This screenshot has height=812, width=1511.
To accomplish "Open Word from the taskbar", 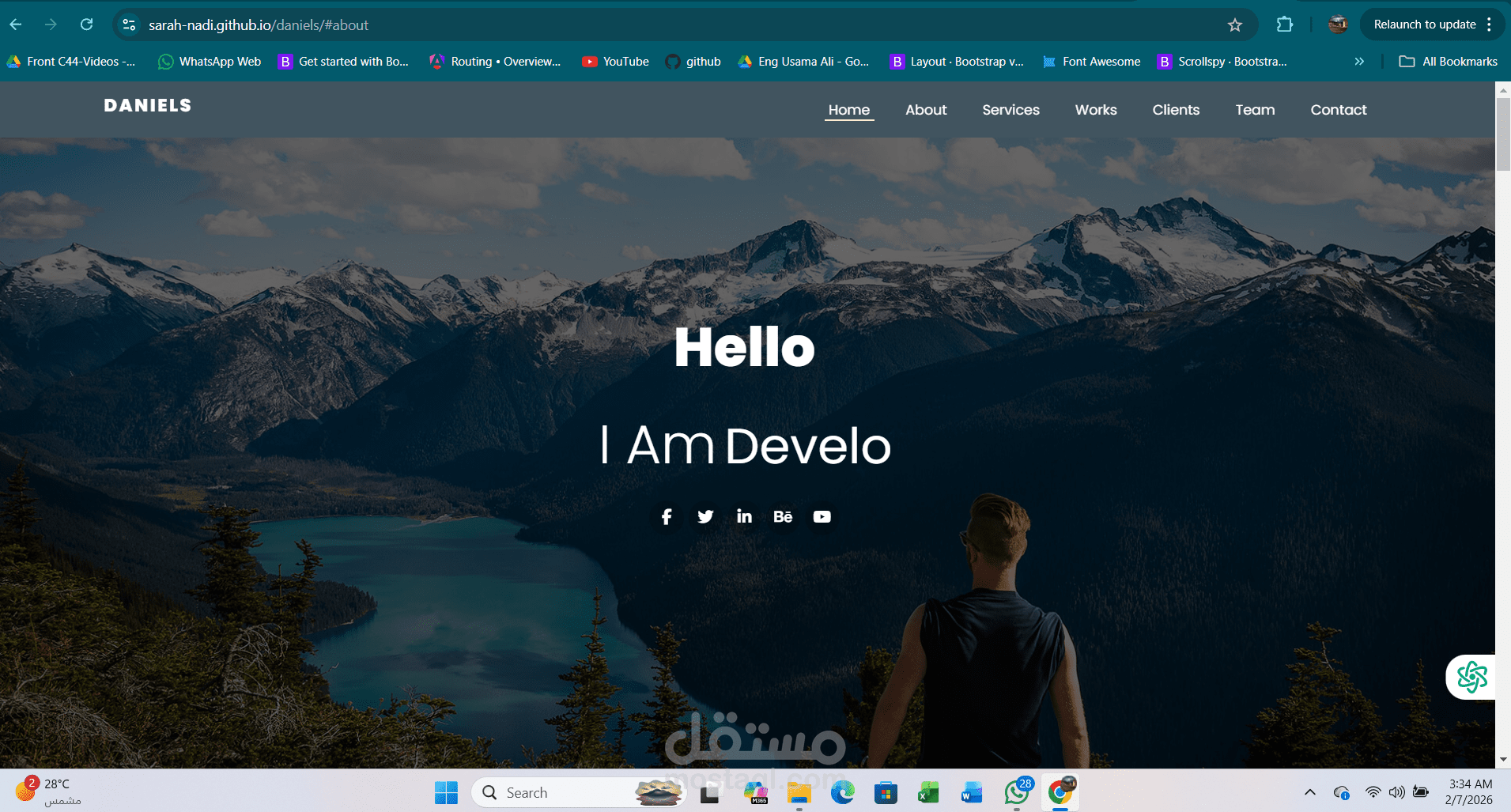I will click(x=972, y=792).
